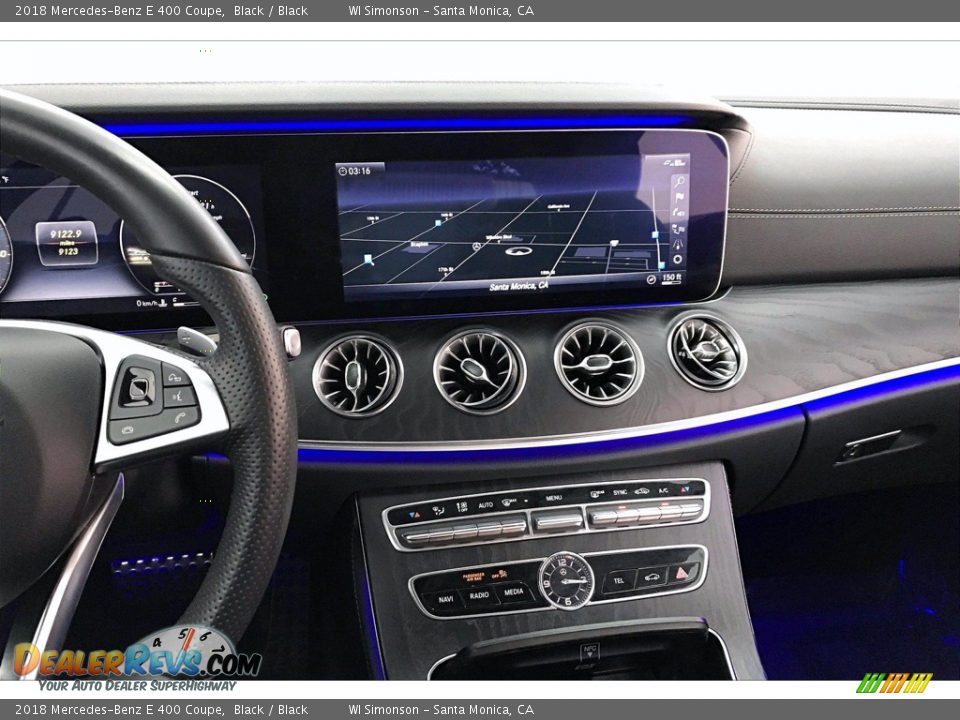Image resolution: width=960 pixels, height=720 pixels.
Task: Toggle the fan OFF switch
Action: click(465, 533)
